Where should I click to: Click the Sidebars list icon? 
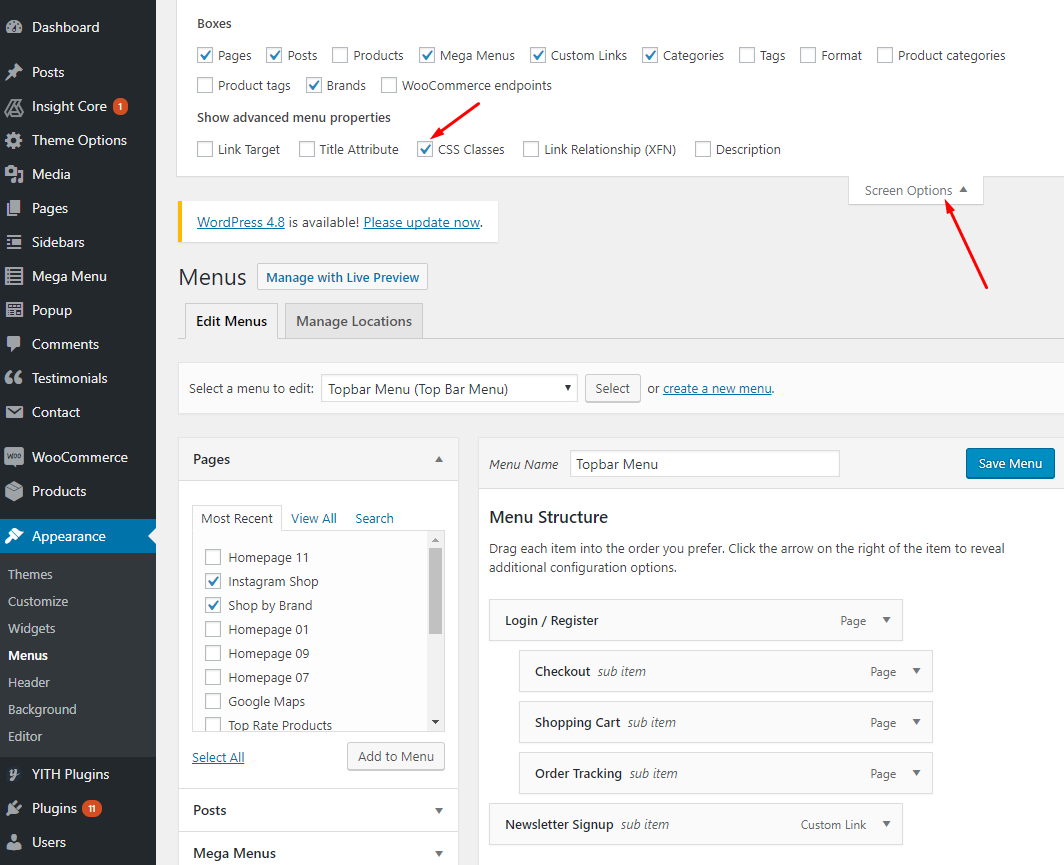tap(14, 242)
